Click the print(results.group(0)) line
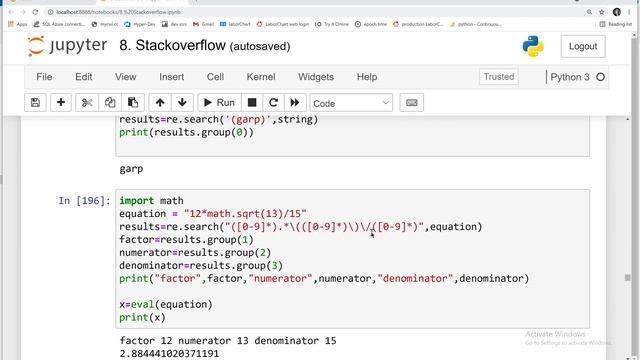 click(x=186, y=132)
